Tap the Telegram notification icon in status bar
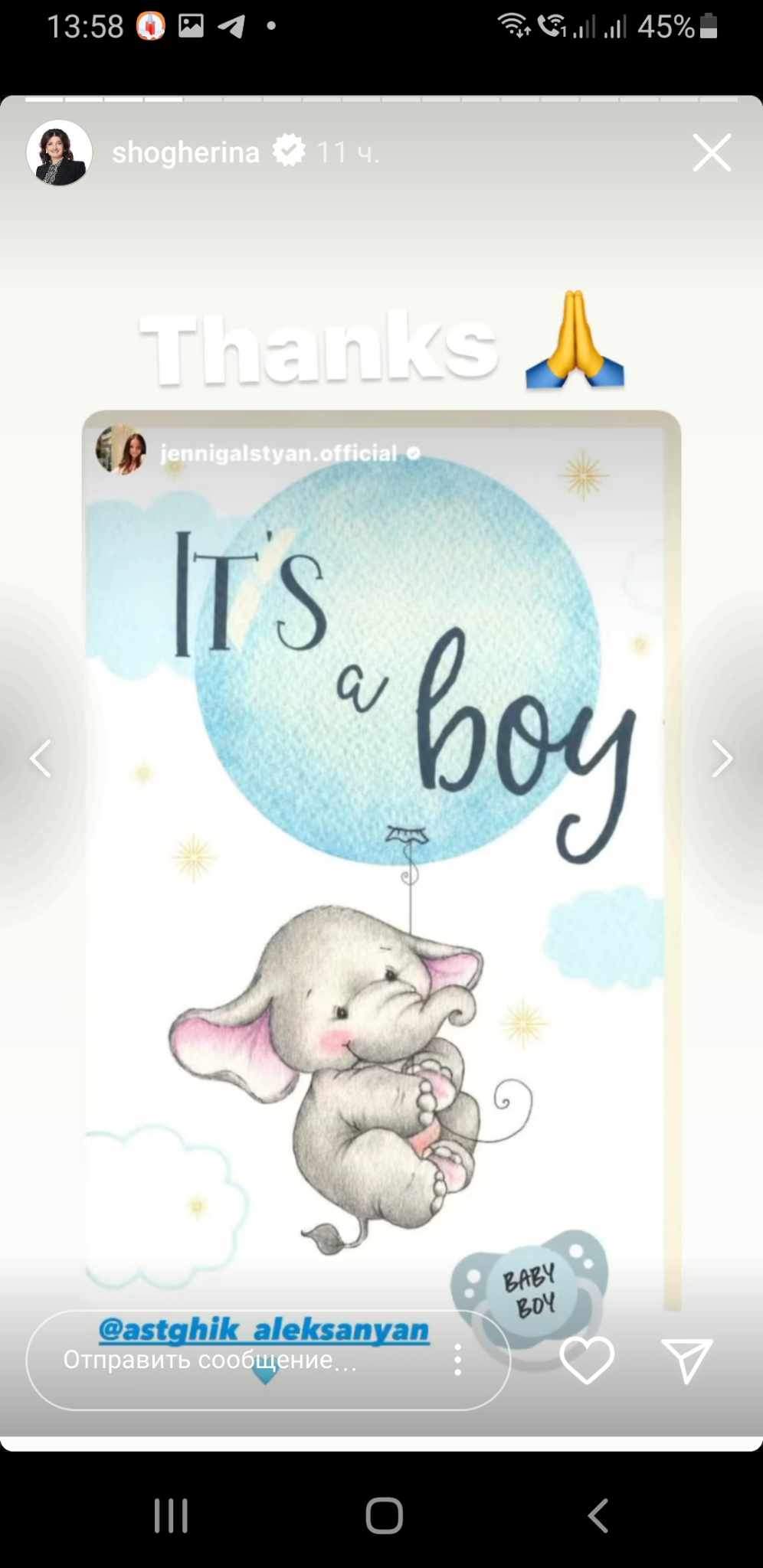The width and height of the screenshot is (763, 1568). 231,27
